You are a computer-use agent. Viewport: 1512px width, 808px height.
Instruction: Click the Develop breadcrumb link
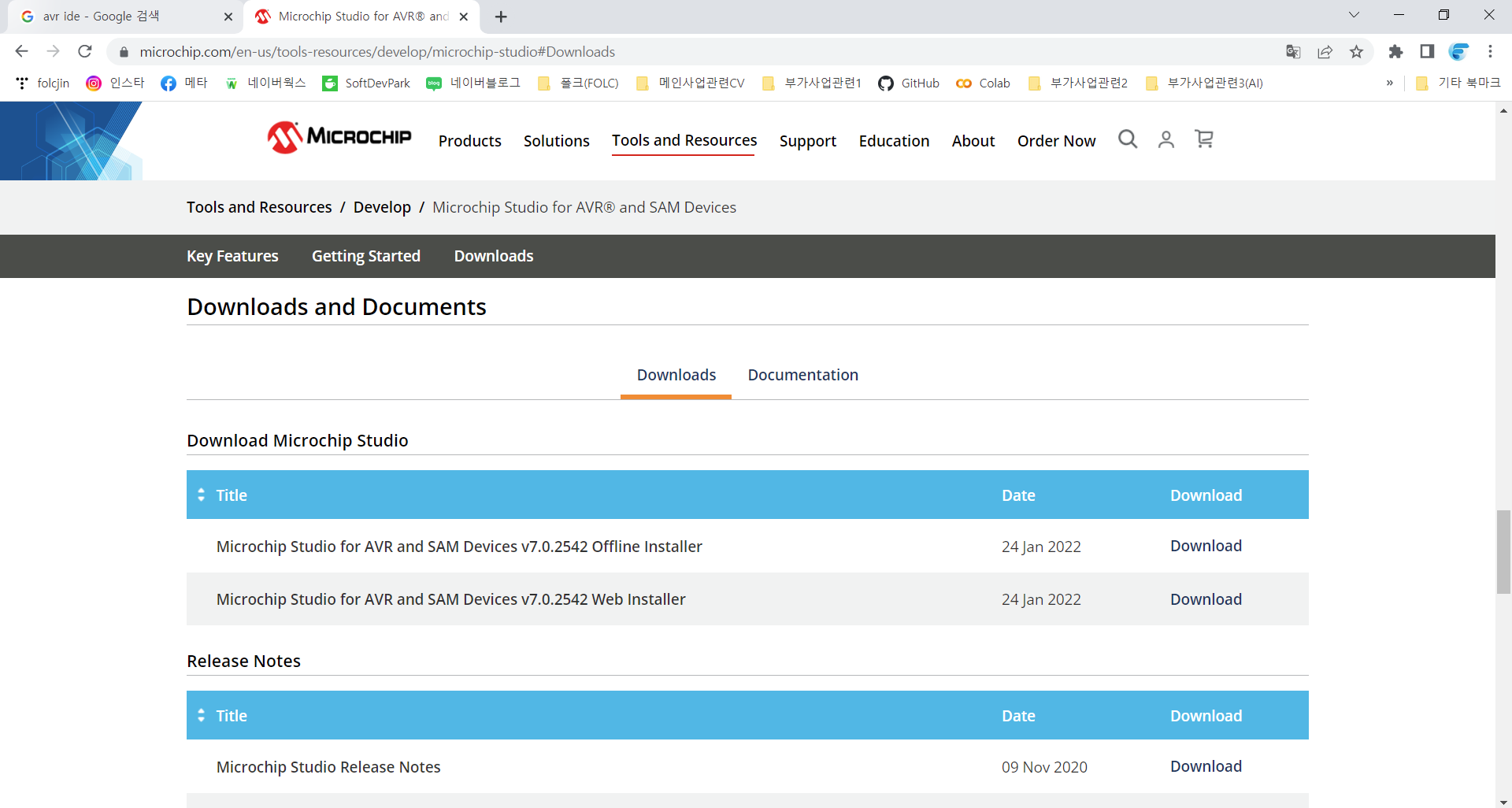coord(382,207)
